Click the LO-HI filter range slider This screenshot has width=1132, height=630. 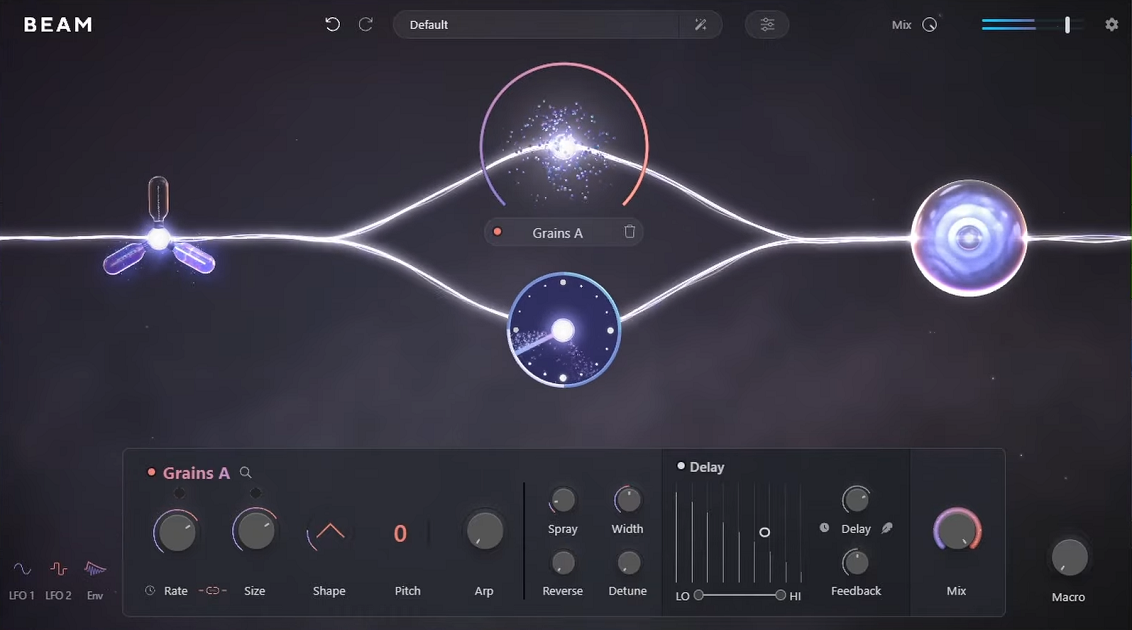[x=739, y=594]
